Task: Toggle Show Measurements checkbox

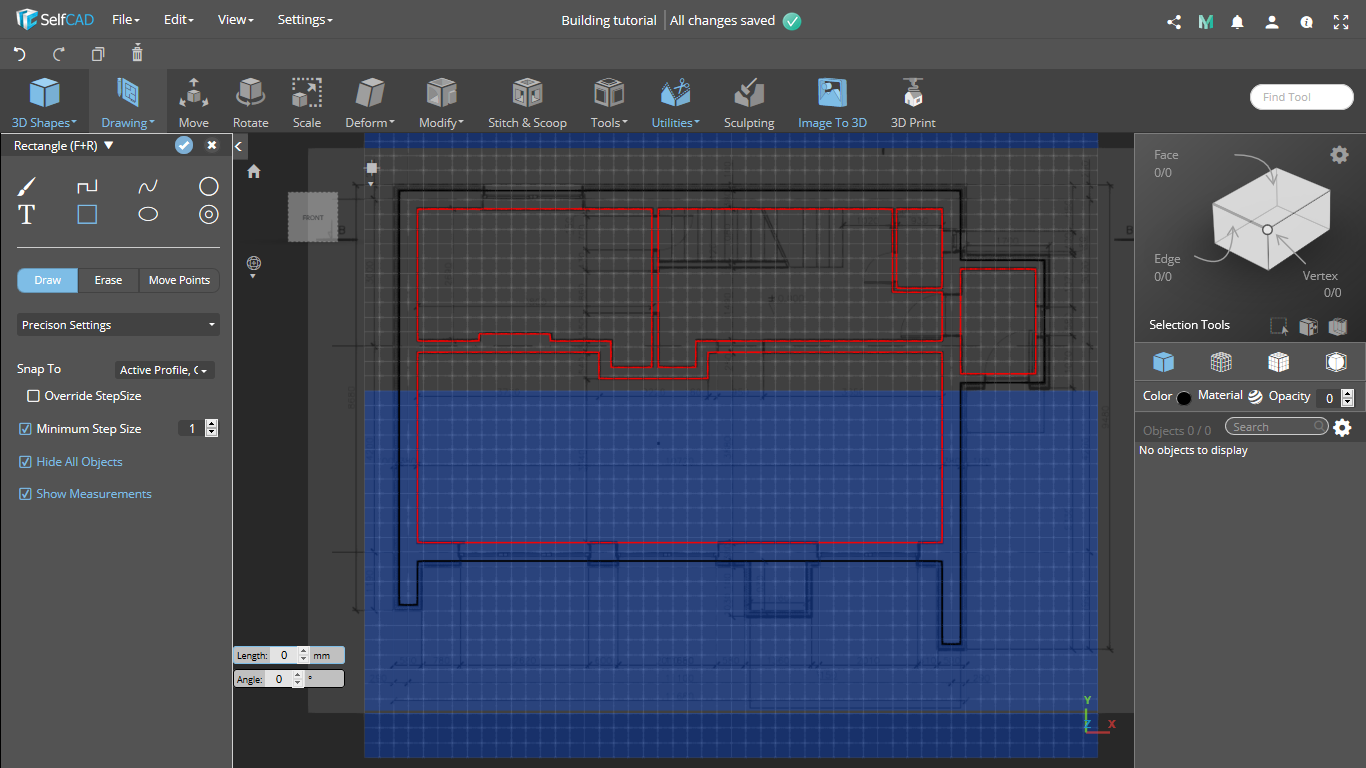Action: click(26, 494)
